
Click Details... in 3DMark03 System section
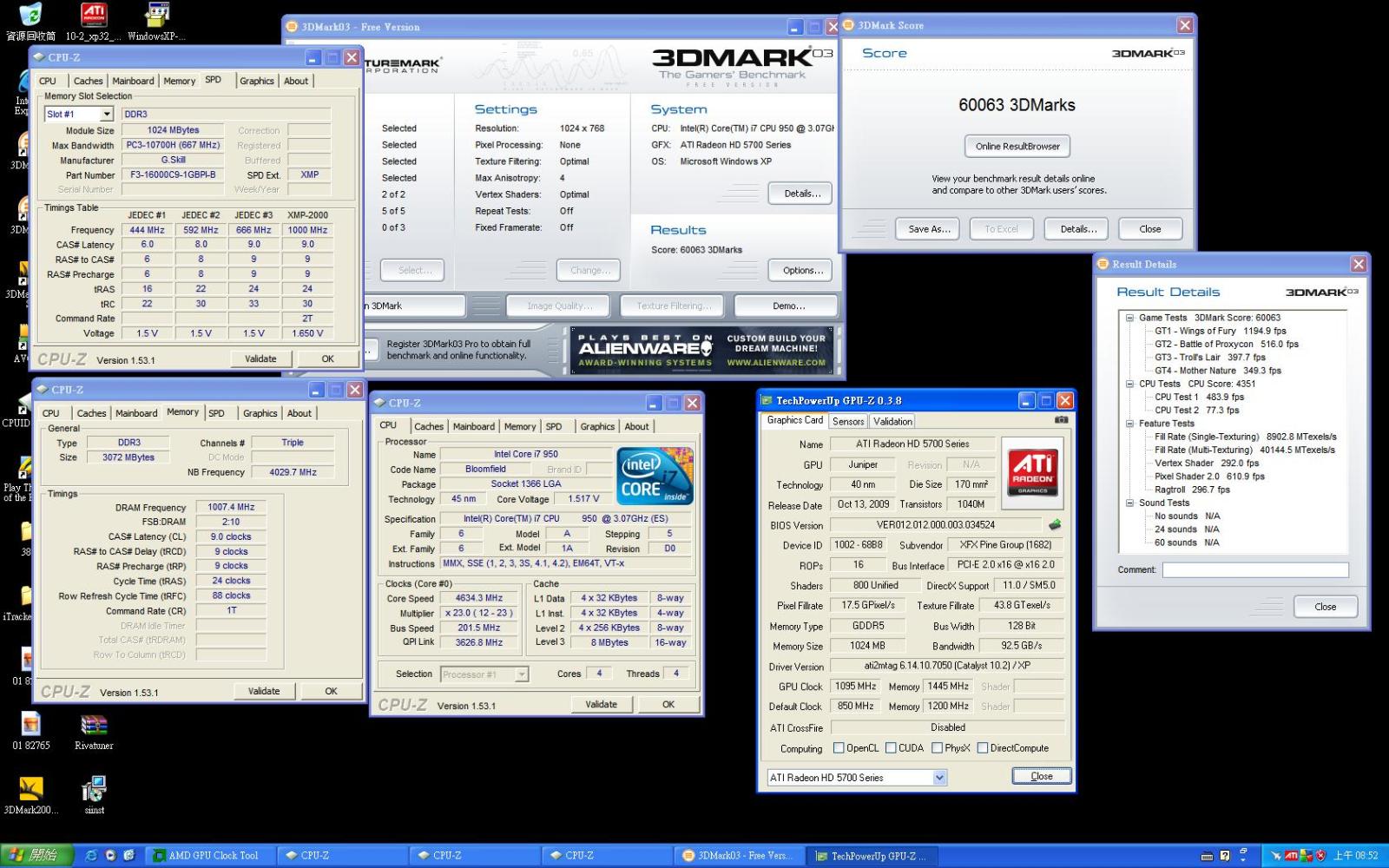click(x=802, y=194)
